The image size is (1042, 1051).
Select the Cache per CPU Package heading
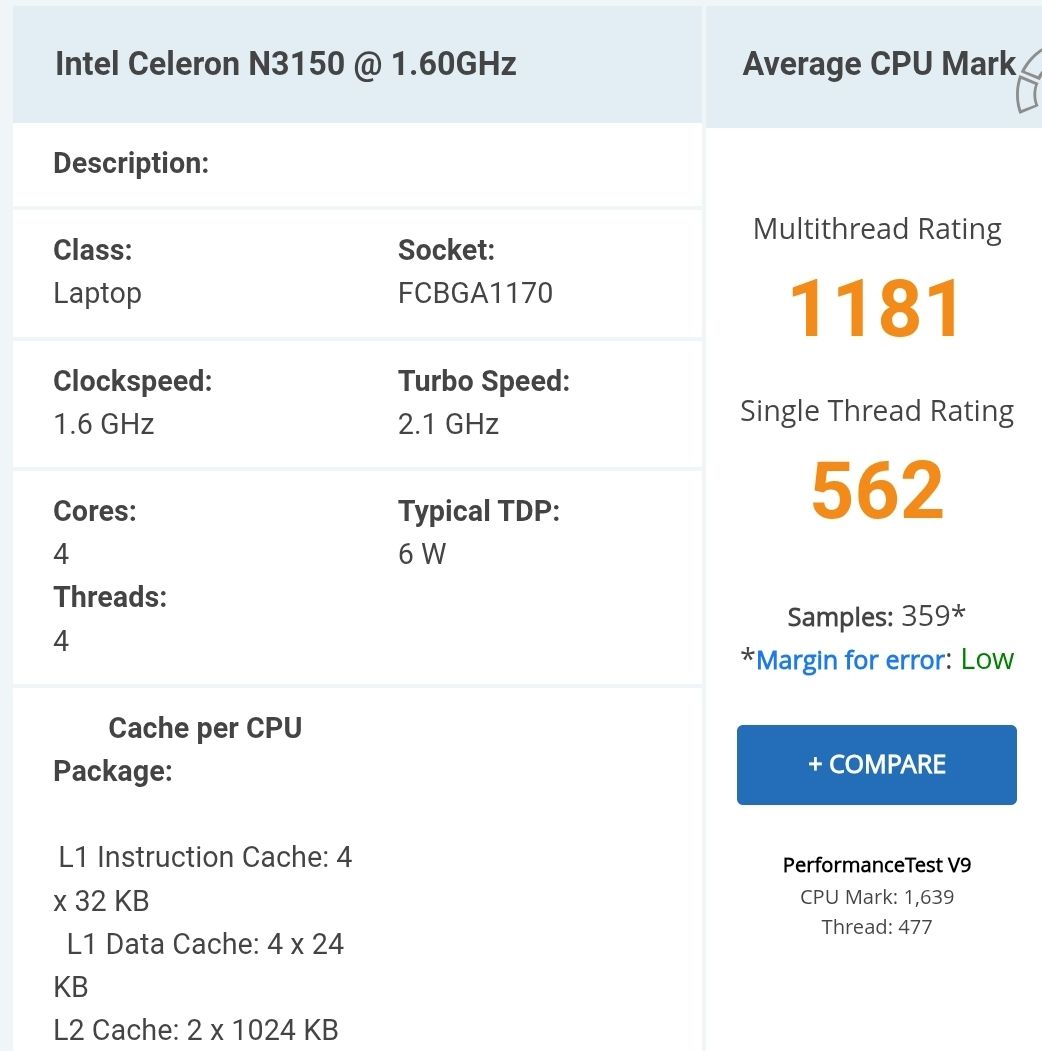tap(177, 749)
